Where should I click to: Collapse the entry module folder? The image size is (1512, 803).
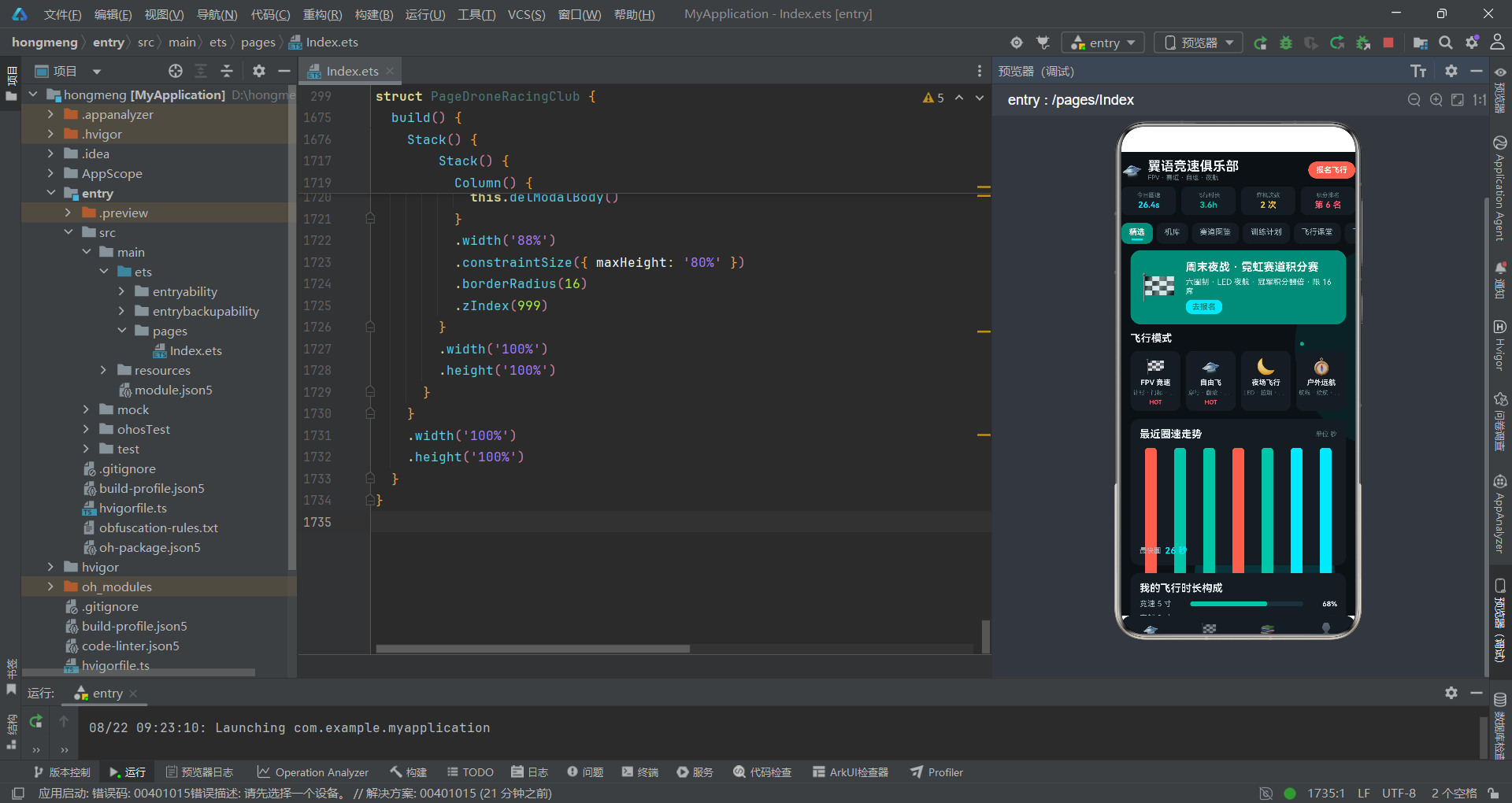click(x=50, y=193)
